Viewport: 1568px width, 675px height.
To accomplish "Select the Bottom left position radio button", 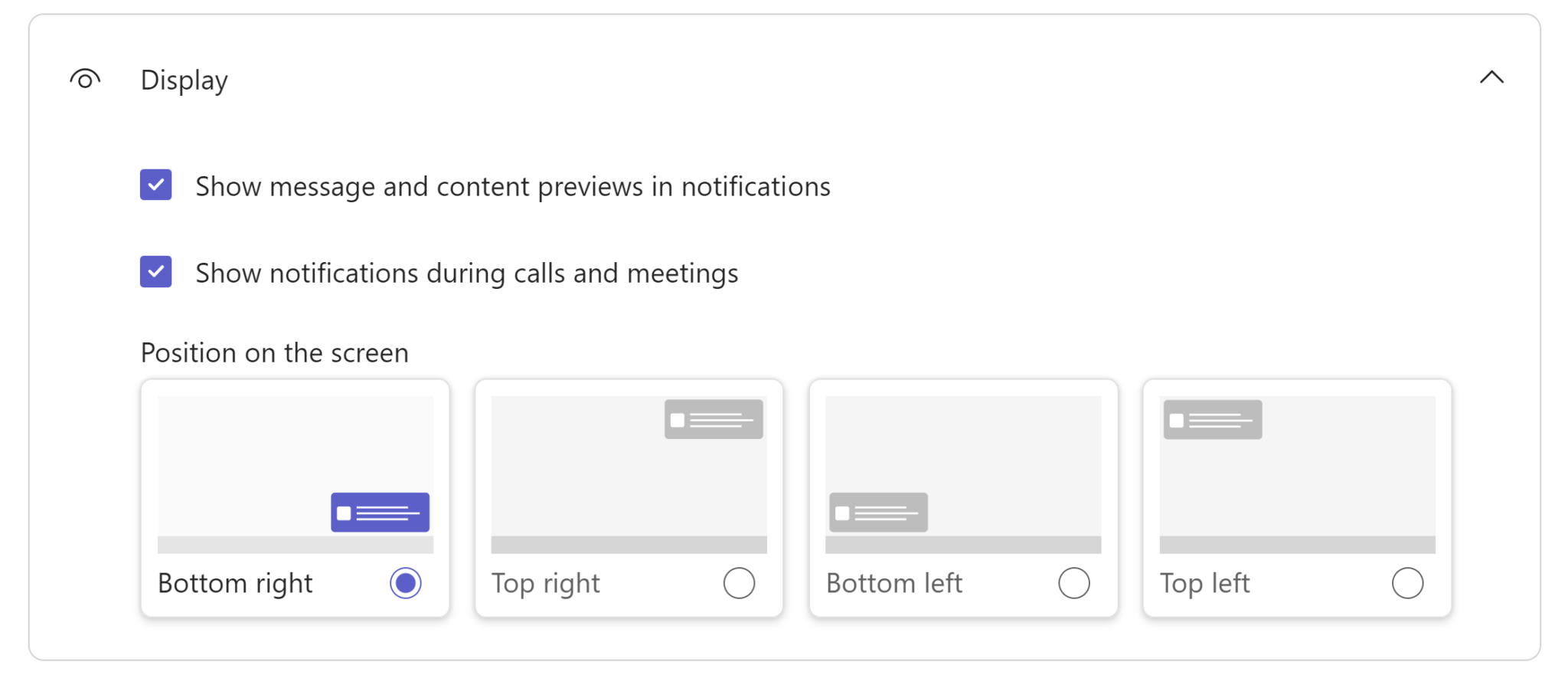I will tap(1074, 582).
